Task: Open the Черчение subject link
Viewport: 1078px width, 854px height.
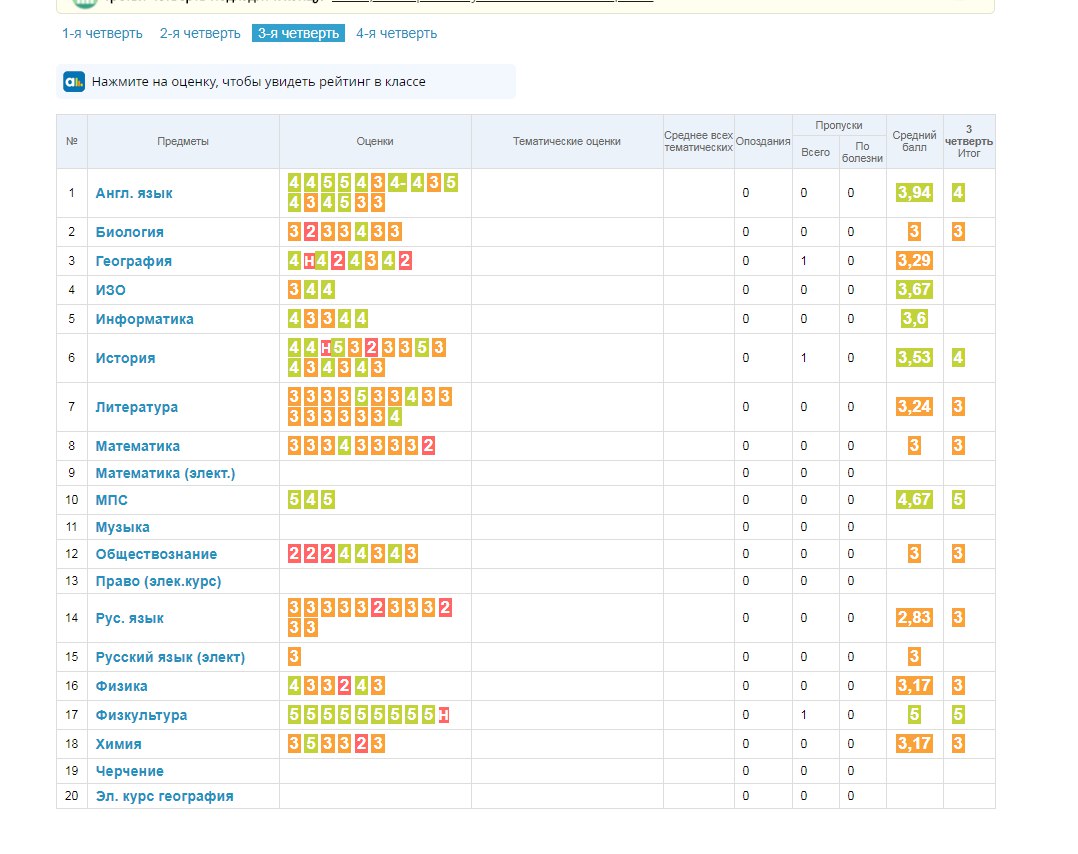Action: pyautogui.click(x=129, y=771)
